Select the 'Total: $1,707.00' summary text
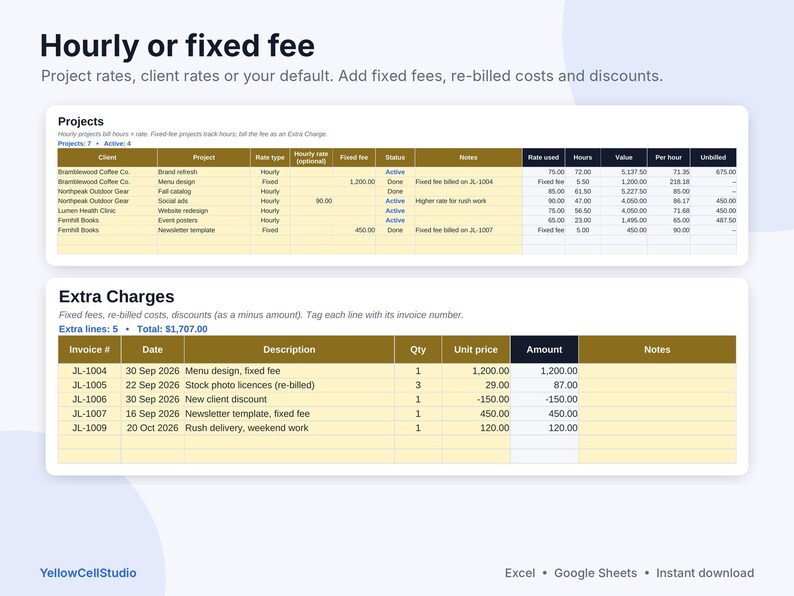This screenshot has width=794, height=596. (172, 329)
